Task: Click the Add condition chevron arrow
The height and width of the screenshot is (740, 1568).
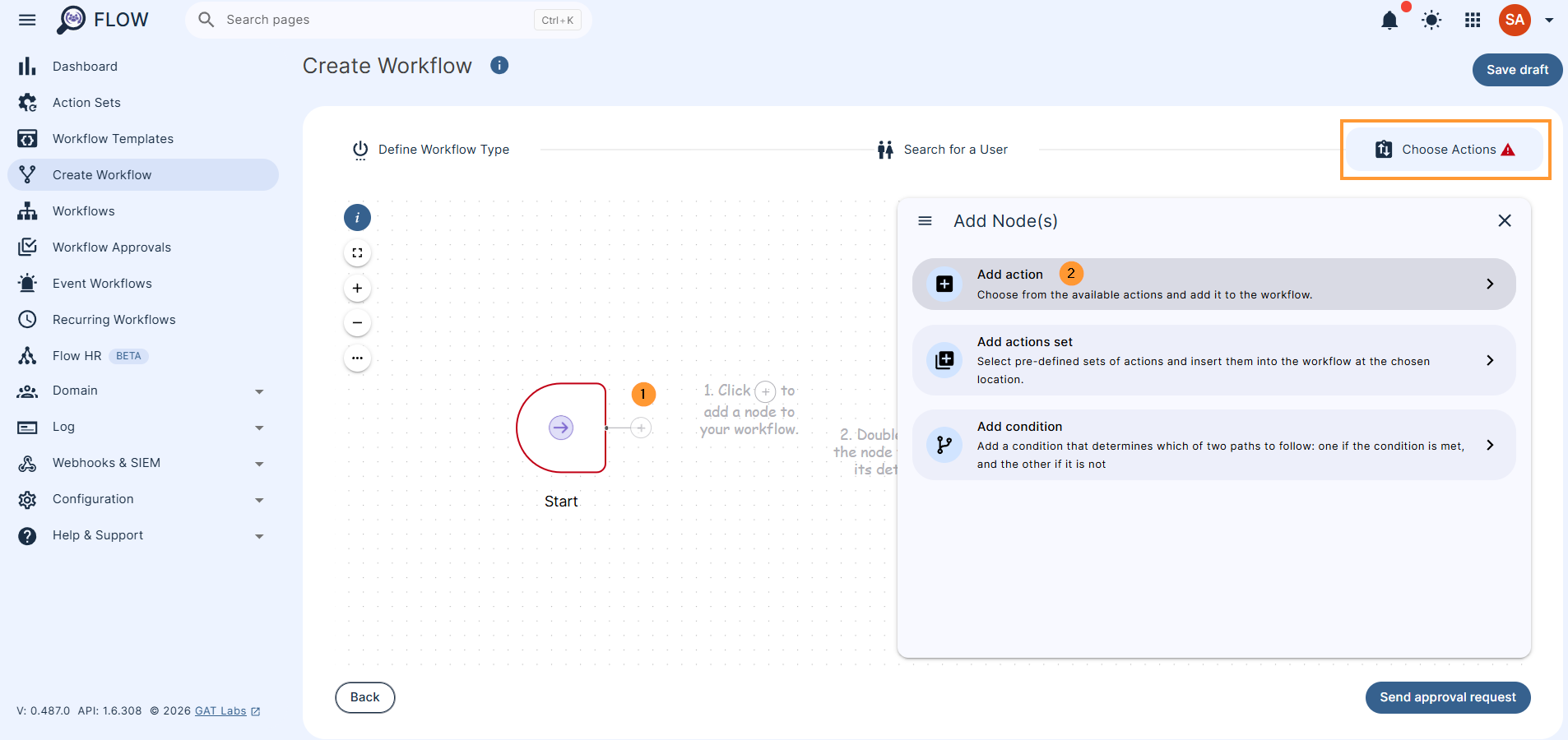Action: [1490, 445]
